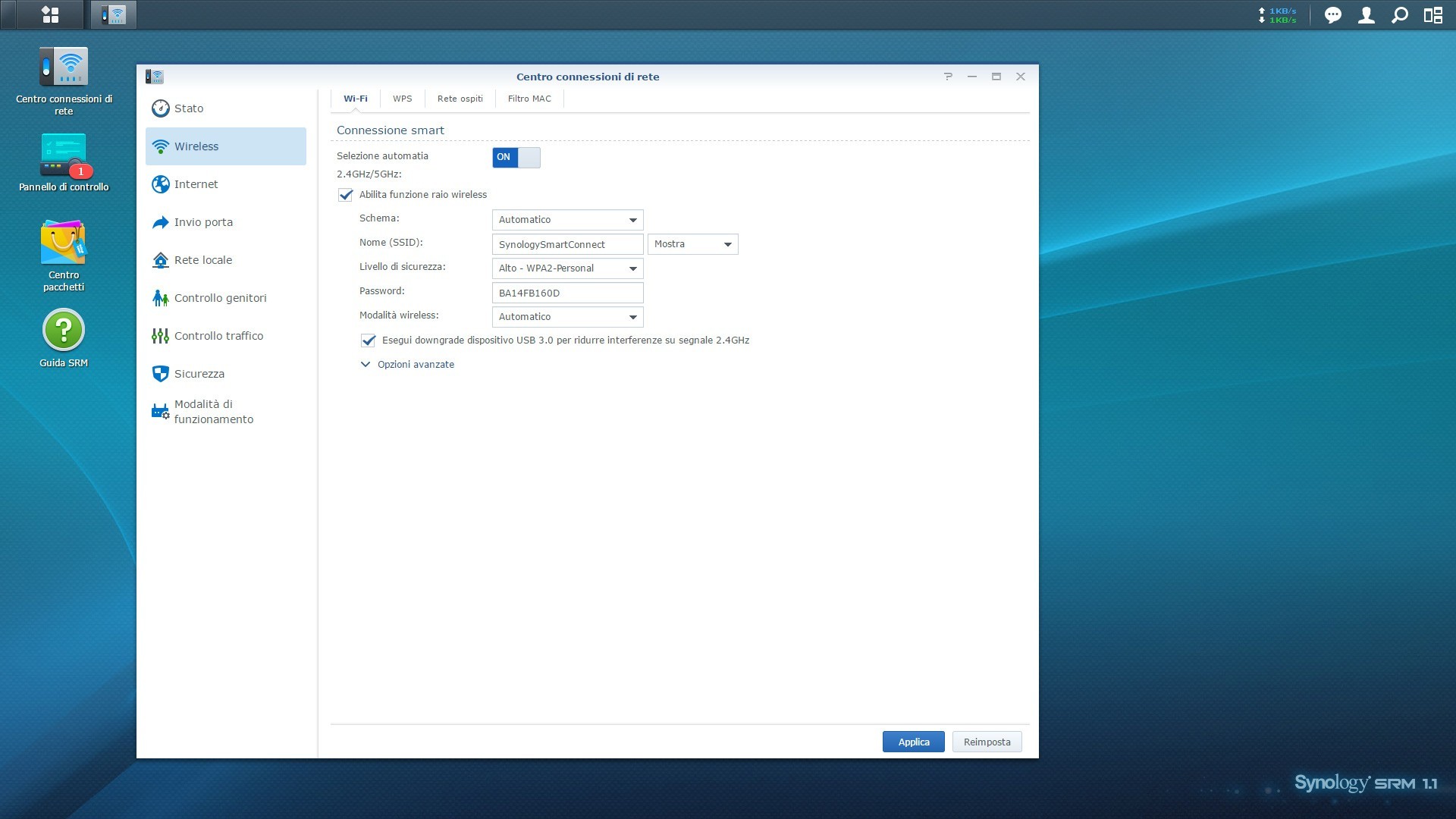Click the user account icon
Viewport: 1456px width, 819px height.
tap(1366, 15)
